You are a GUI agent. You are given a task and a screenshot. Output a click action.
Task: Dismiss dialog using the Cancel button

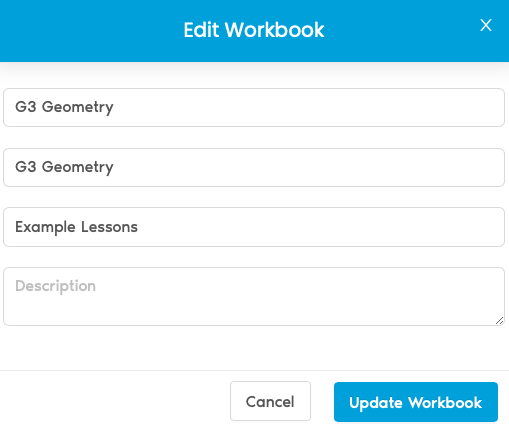coord(270,401)
